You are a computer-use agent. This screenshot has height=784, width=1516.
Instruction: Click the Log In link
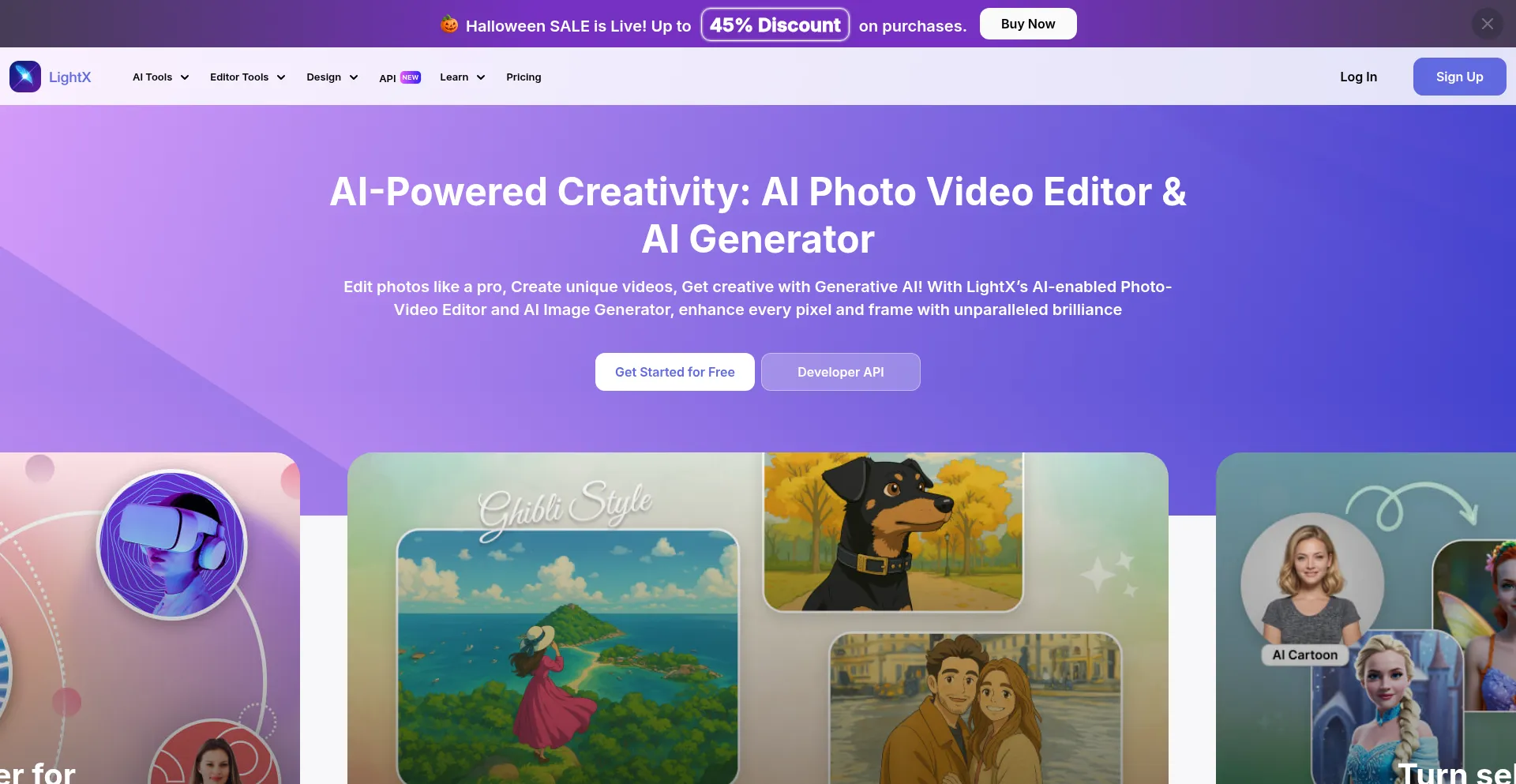point(1358,77)
